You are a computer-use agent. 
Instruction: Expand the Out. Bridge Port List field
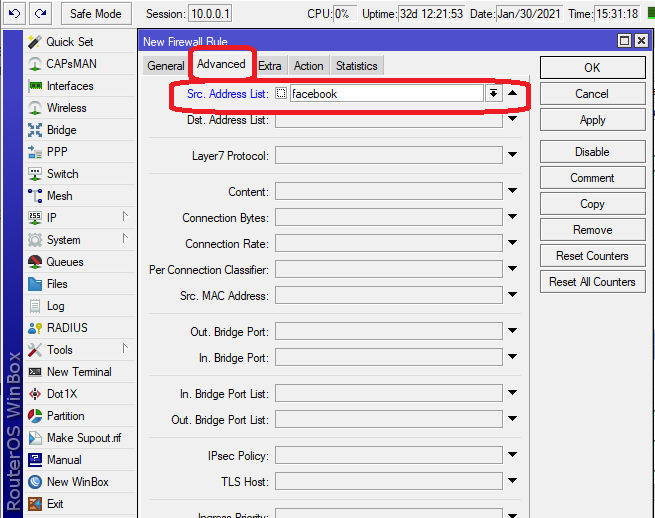[x=513, y=419]
